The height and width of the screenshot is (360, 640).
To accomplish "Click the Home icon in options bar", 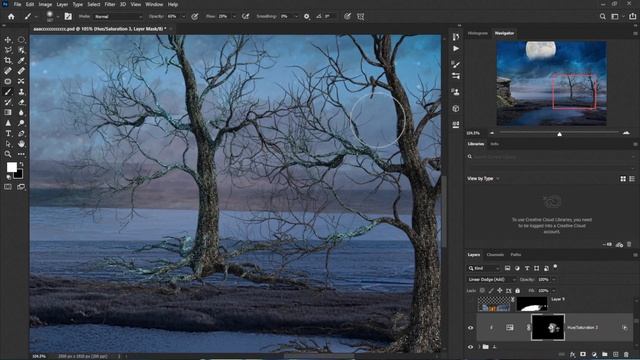I will click(11, 17).
